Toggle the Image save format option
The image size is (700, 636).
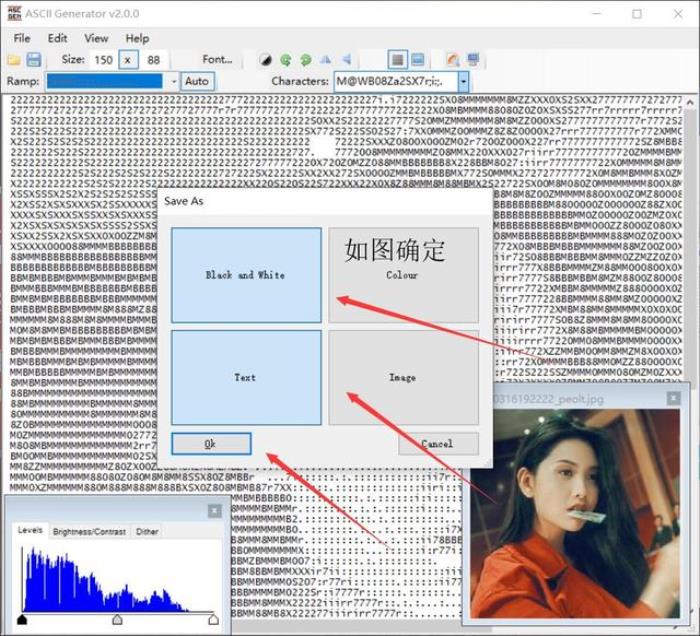tap(403, 378)
